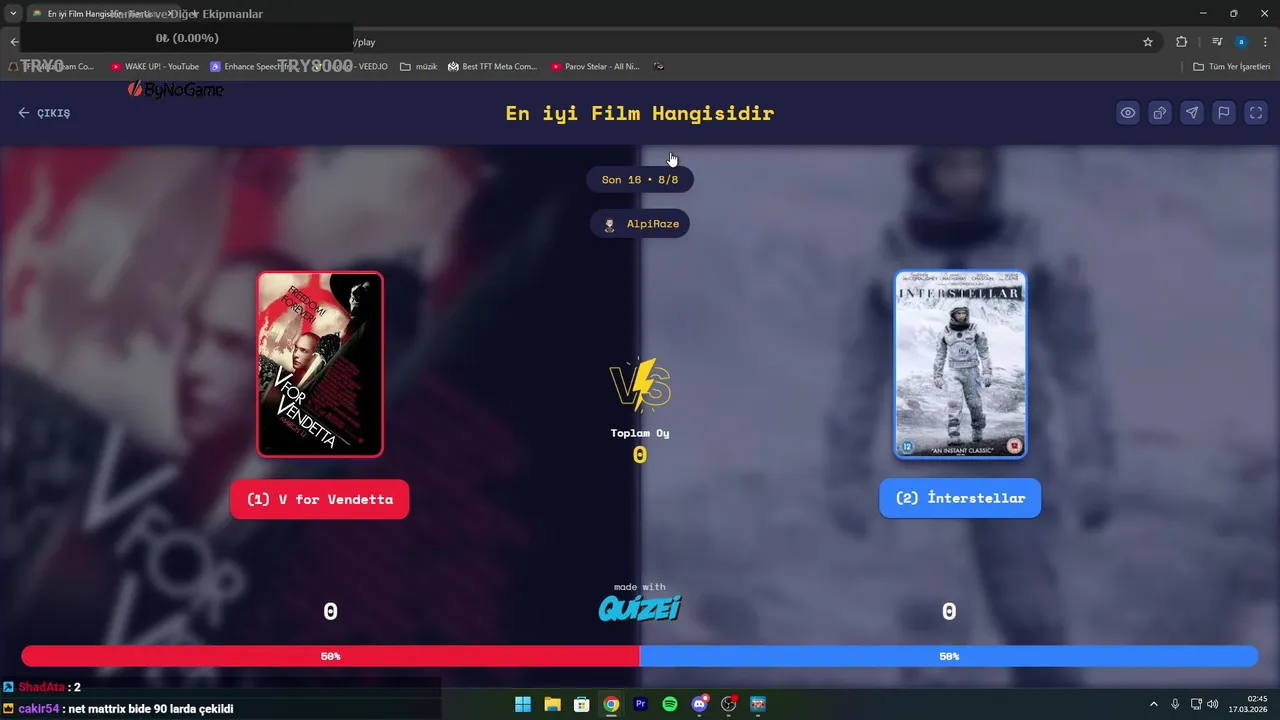Open Chrome three-dot menu
The height and width of the screenshot is (720, 1280).
[1265, 42]
